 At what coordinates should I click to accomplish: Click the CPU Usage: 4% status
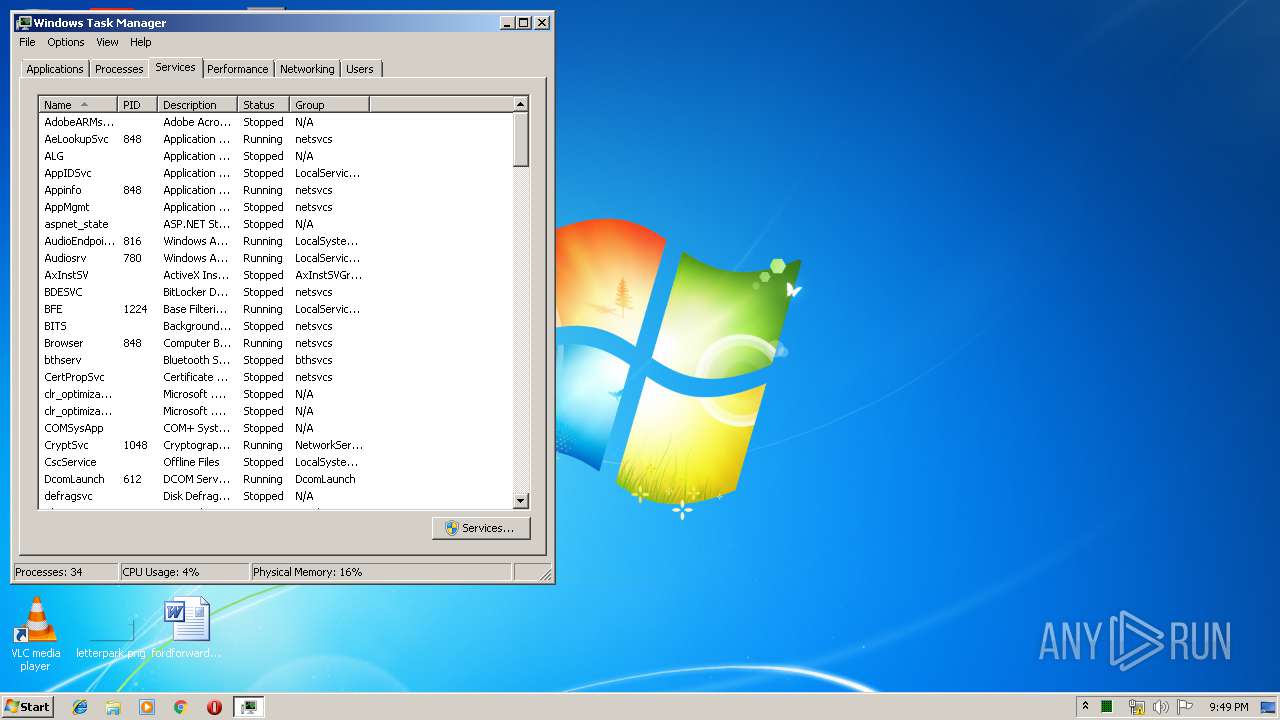[184, 572]
